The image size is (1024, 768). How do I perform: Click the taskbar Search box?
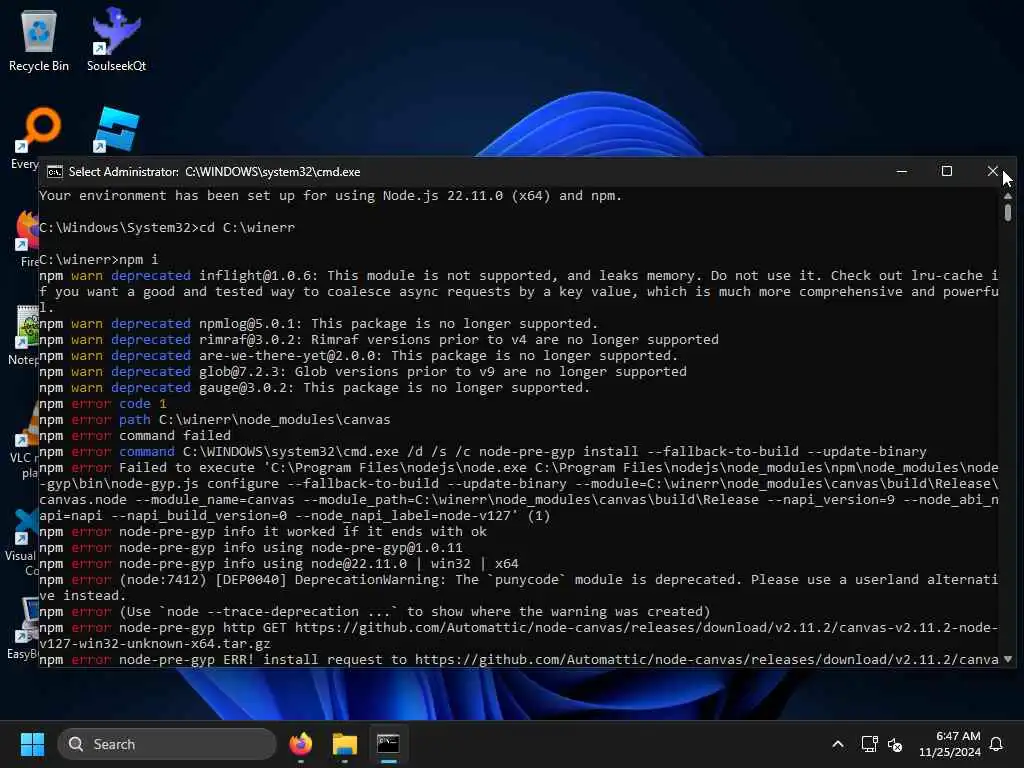167,744
